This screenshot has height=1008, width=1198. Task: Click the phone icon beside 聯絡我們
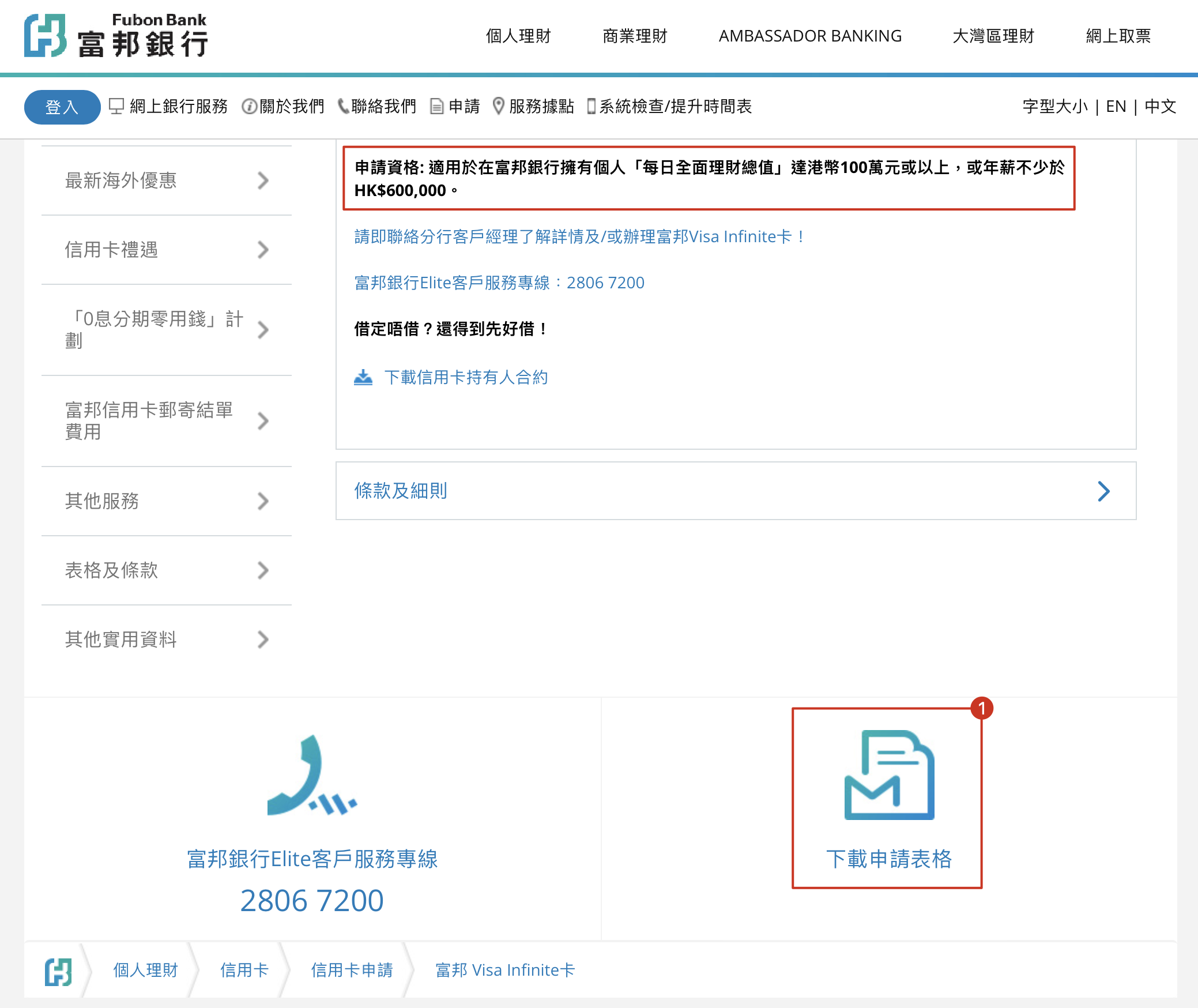(343, 107)
